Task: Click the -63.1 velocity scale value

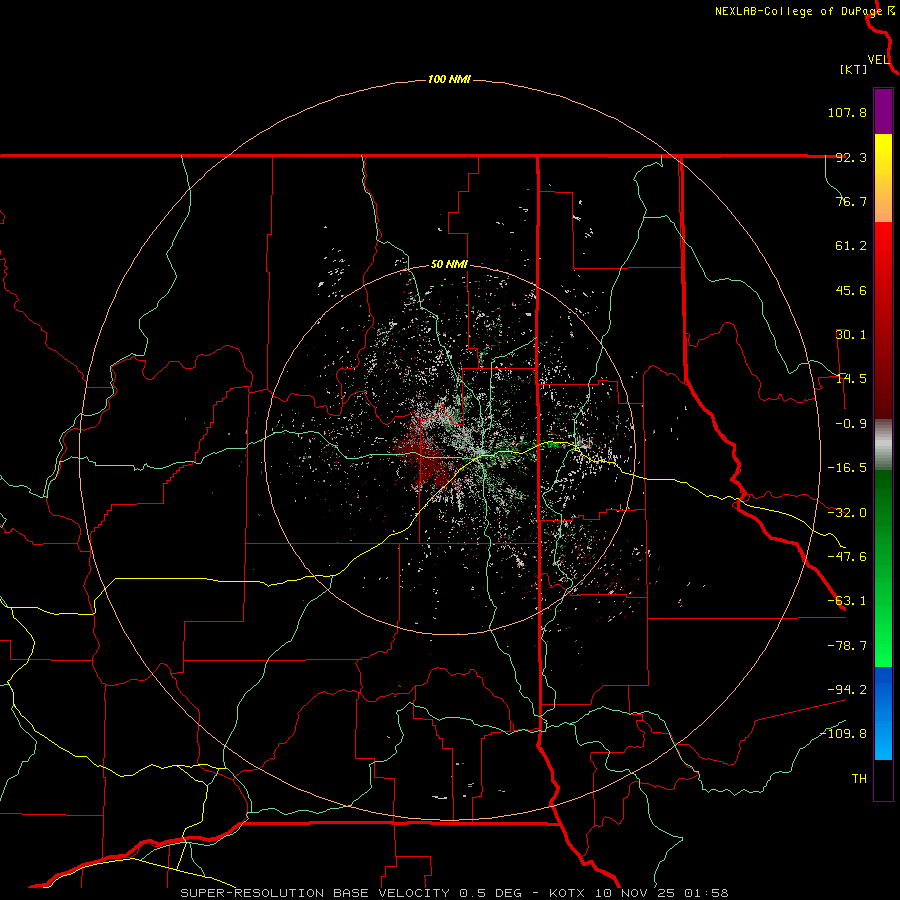Action: 847,601
